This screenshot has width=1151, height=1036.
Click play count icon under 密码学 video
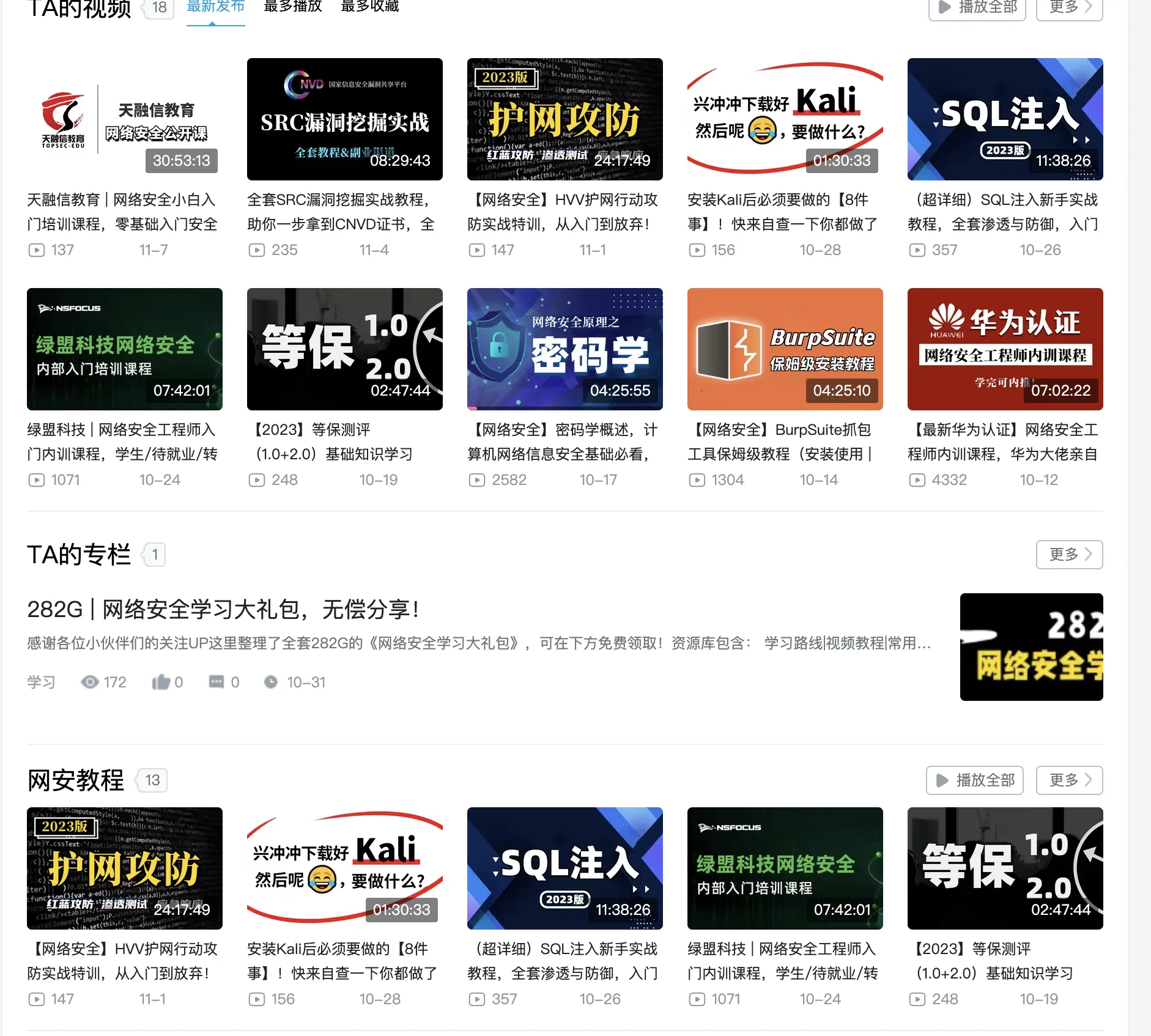476,480
